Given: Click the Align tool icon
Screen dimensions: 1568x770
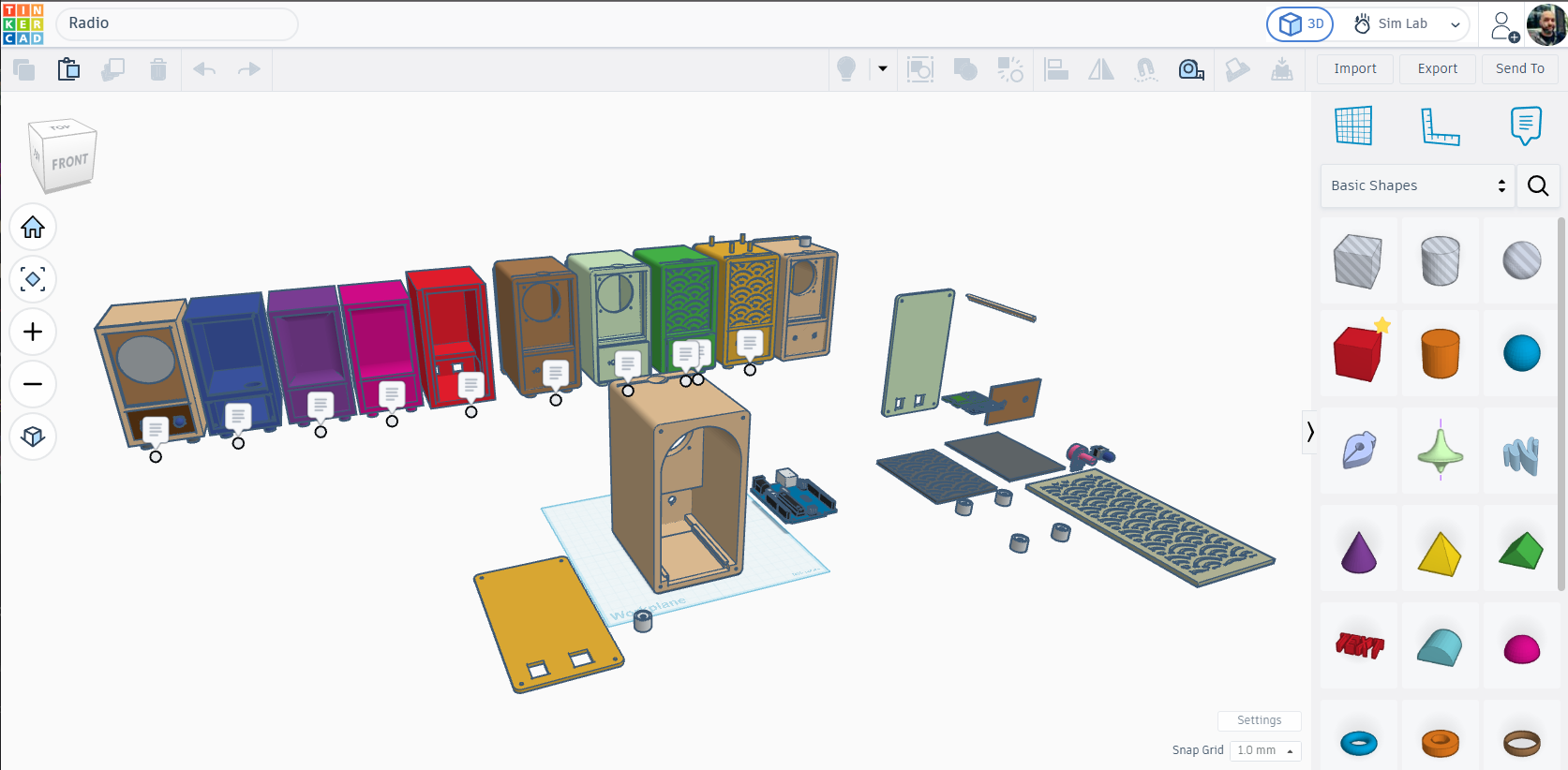Looking at the screenshot, I should coord(1056,69).
